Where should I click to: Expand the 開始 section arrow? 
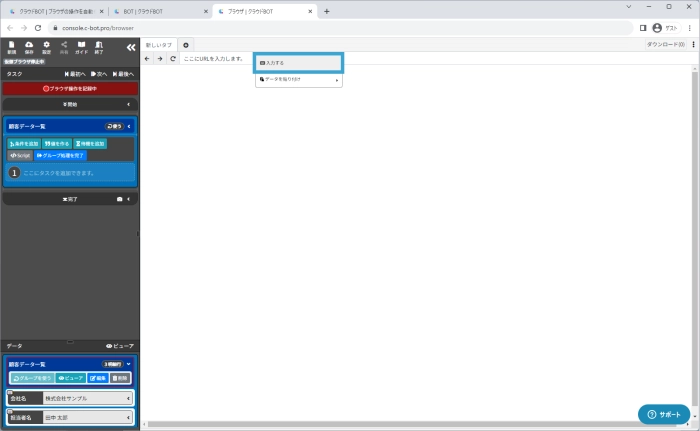[x=128, y=104]
